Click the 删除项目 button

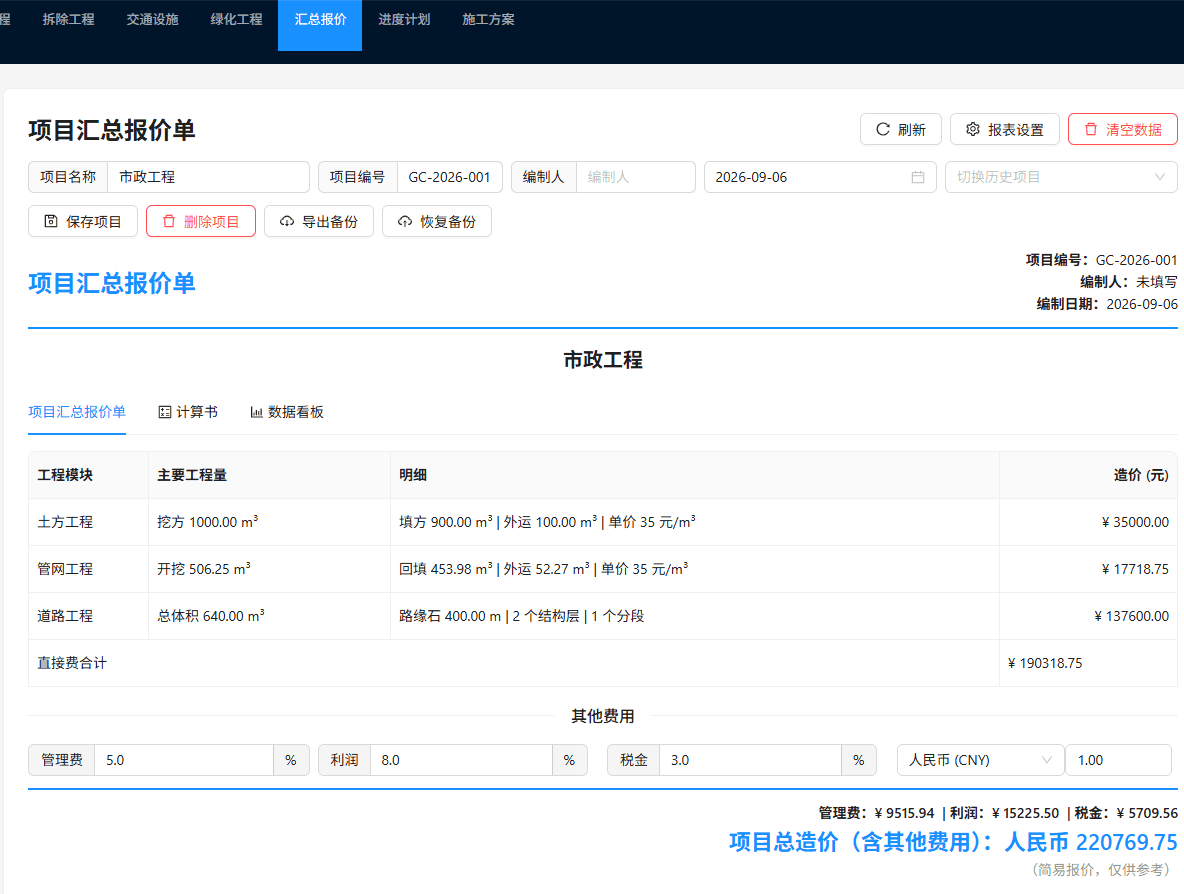tap(201, 221)
